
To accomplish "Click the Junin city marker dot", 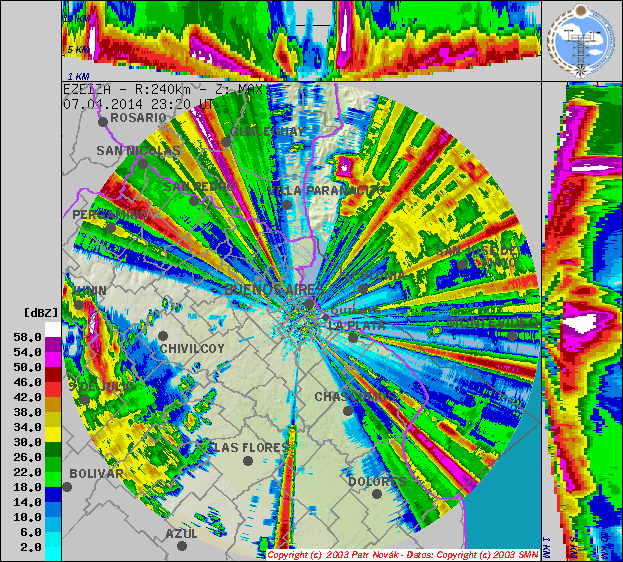I will click(x=79, y=305).
